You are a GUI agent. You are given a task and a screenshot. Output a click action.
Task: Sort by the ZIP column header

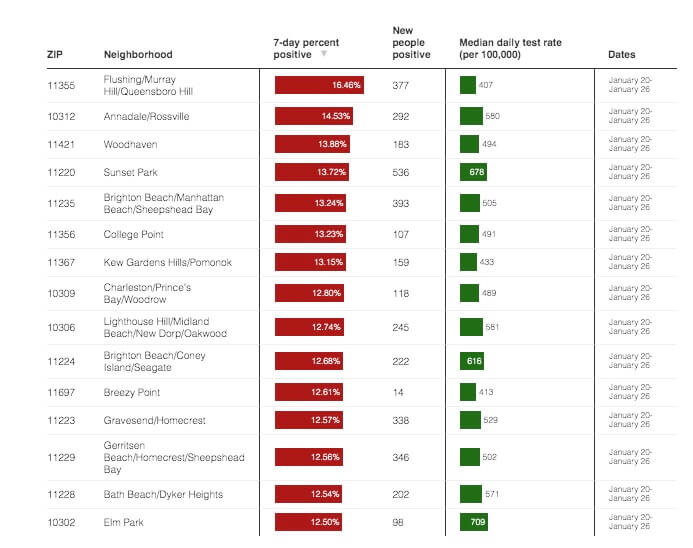tap(54, 55)
